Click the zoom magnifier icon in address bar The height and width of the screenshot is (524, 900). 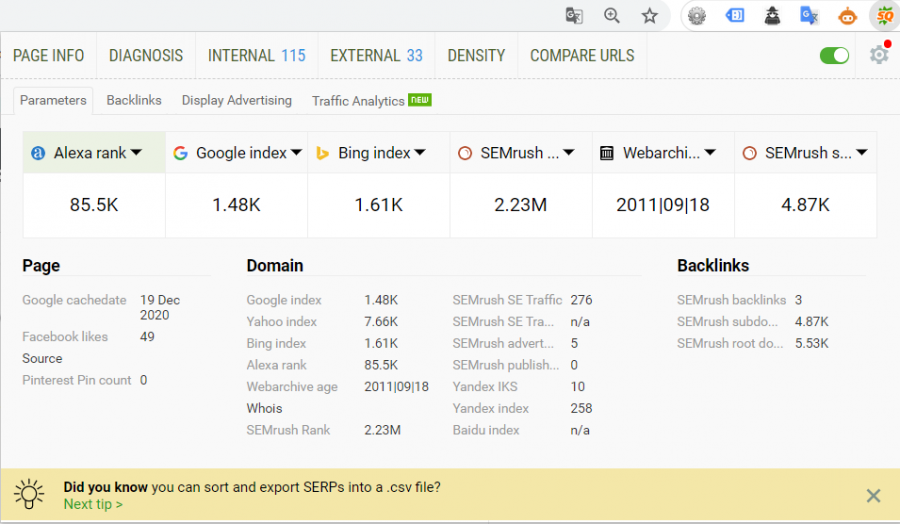pyautogui.click(x=612, y=15)
